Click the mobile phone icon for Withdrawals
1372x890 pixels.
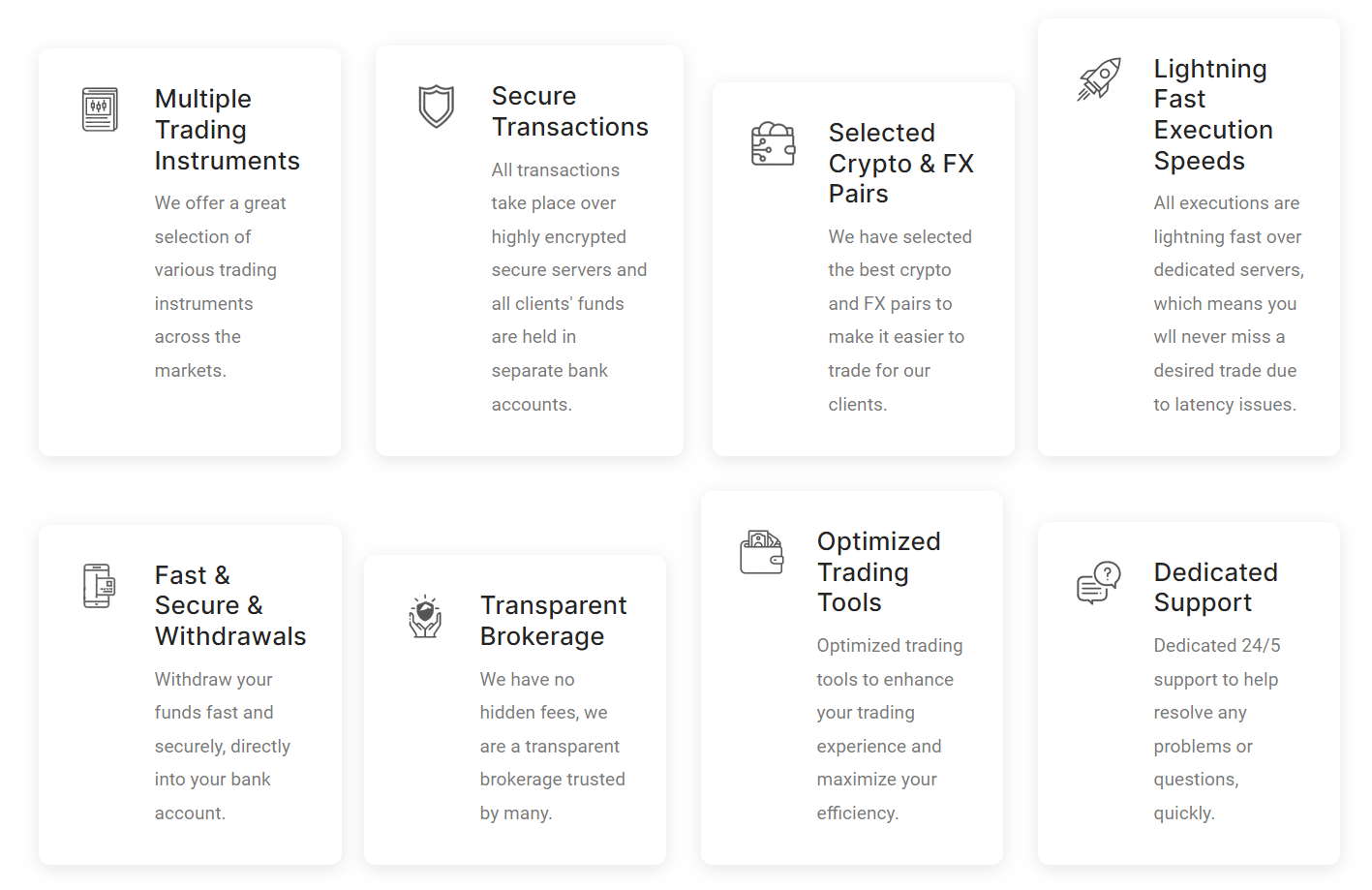click(100, 586)
